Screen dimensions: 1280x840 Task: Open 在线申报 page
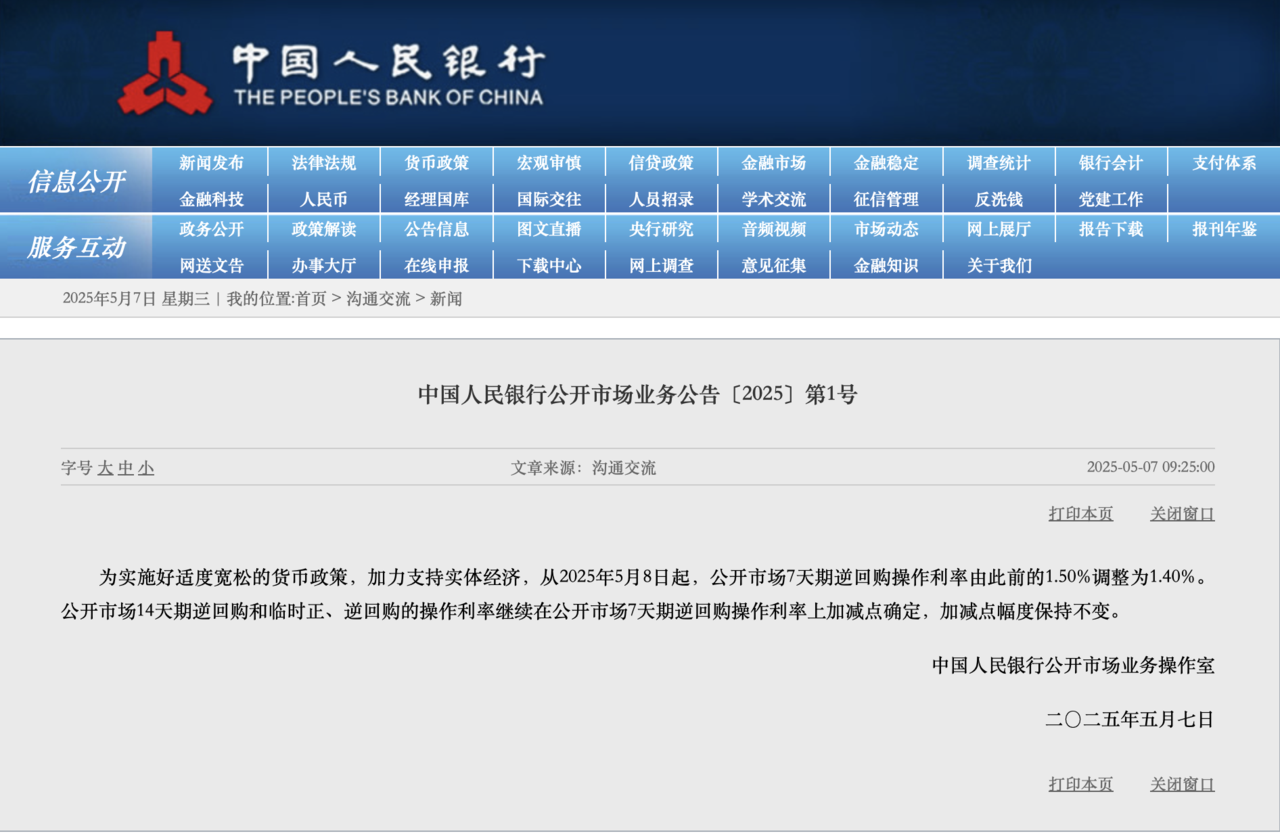(436, 265)
